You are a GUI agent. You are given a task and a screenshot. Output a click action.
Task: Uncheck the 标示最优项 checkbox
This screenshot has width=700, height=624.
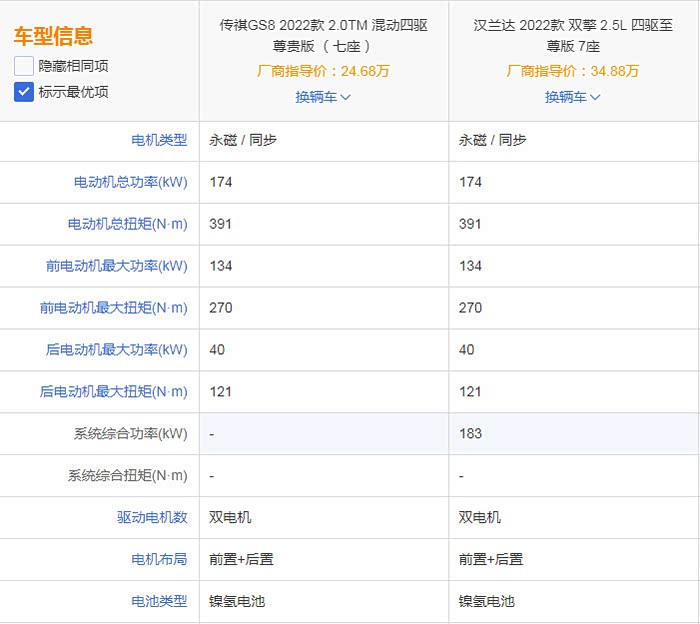coord(24,92)
